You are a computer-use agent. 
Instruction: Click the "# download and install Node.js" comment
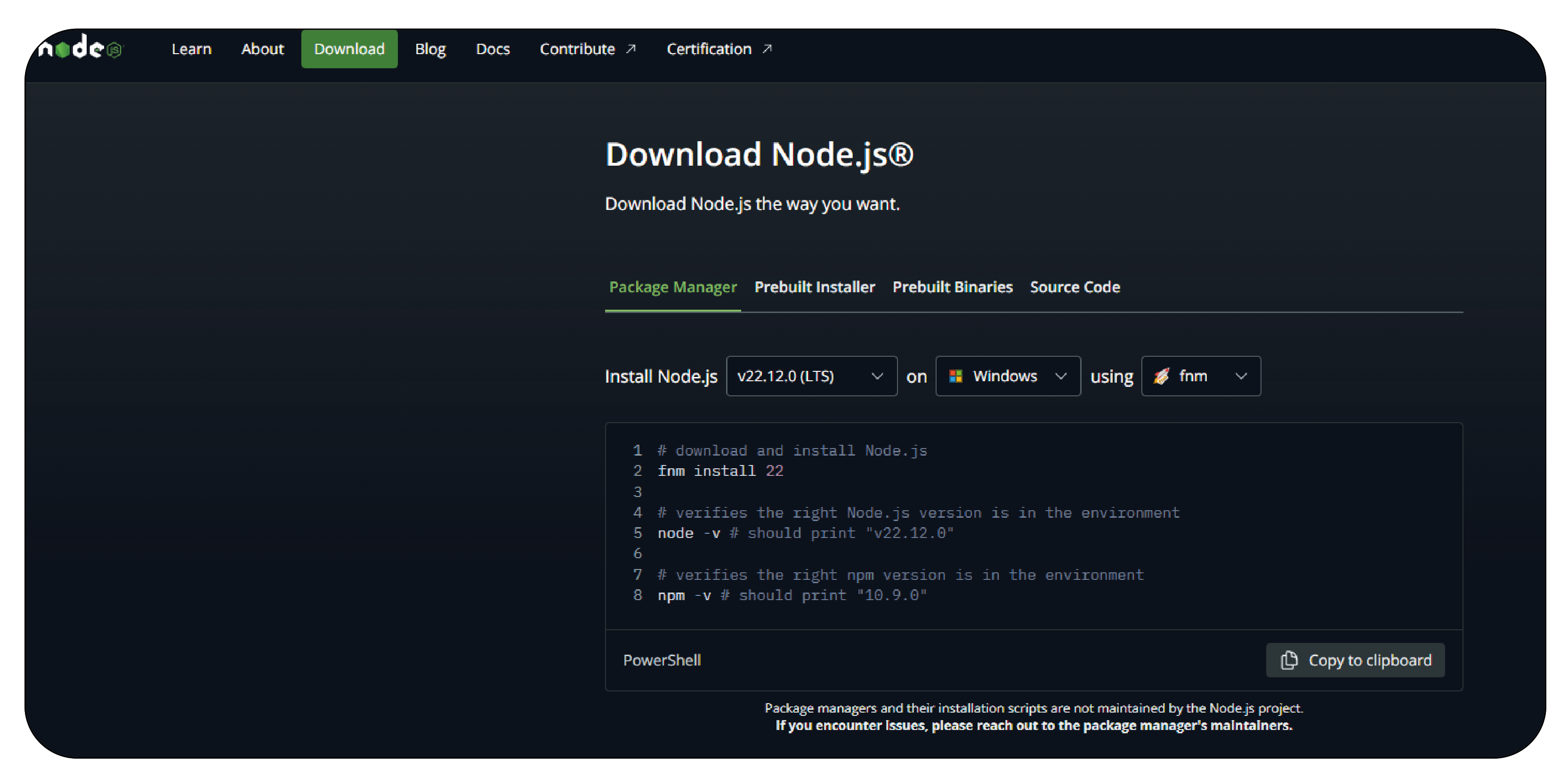pyautogui.click(x=792, y=450)
